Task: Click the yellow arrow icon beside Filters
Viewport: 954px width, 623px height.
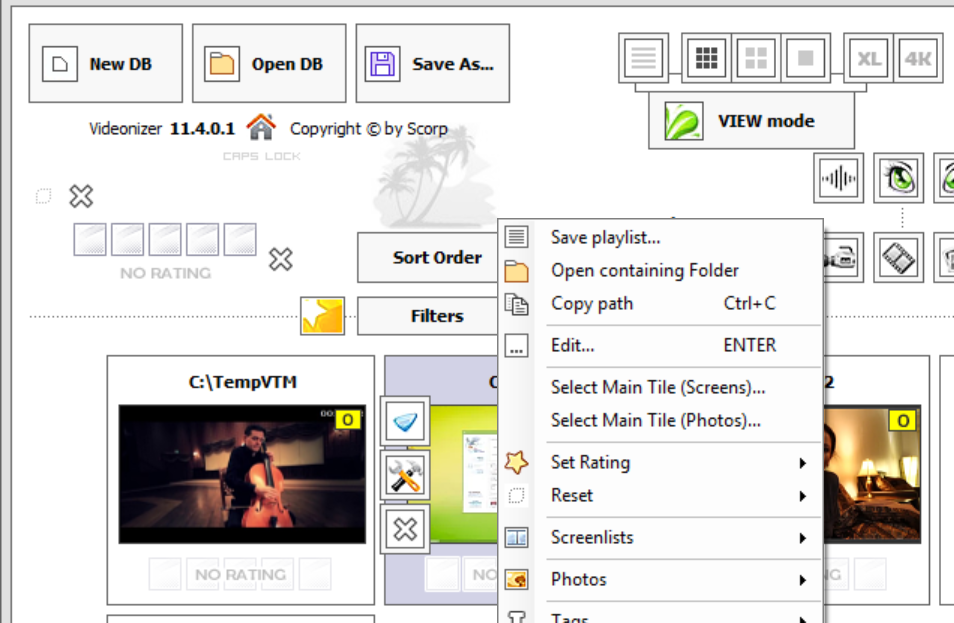Action: 323,316
